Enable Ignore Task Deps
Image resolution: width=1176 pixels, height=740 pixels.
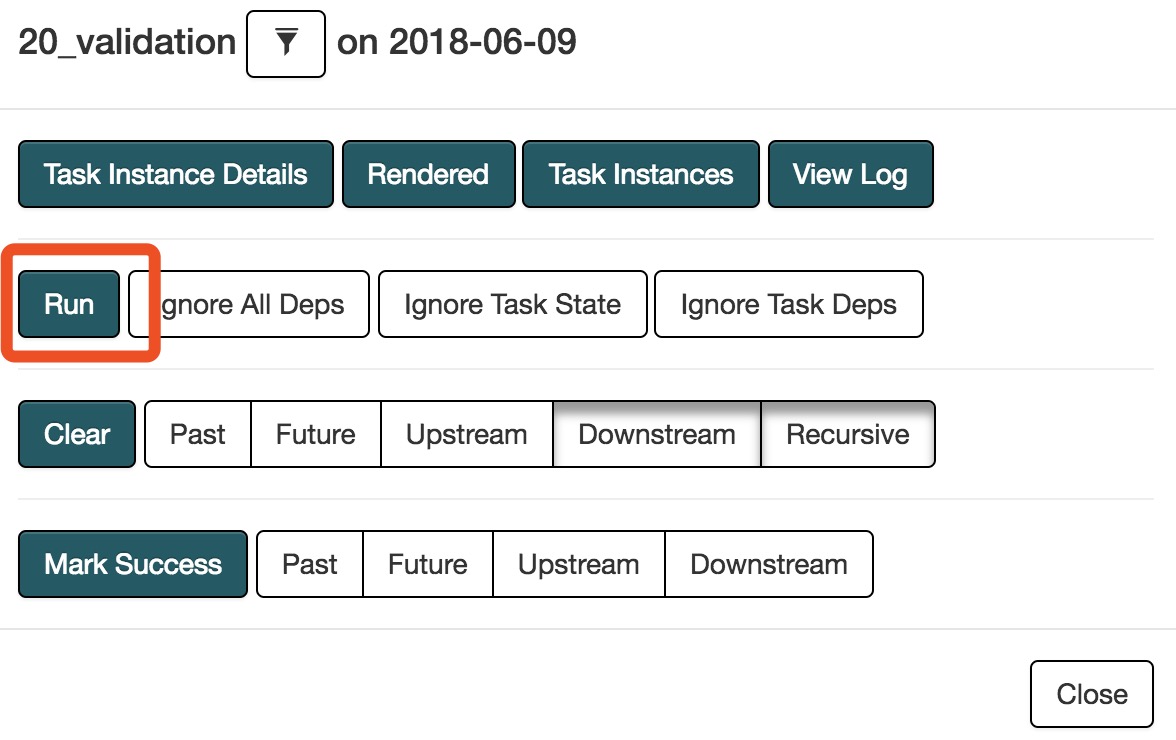point(788,304)
